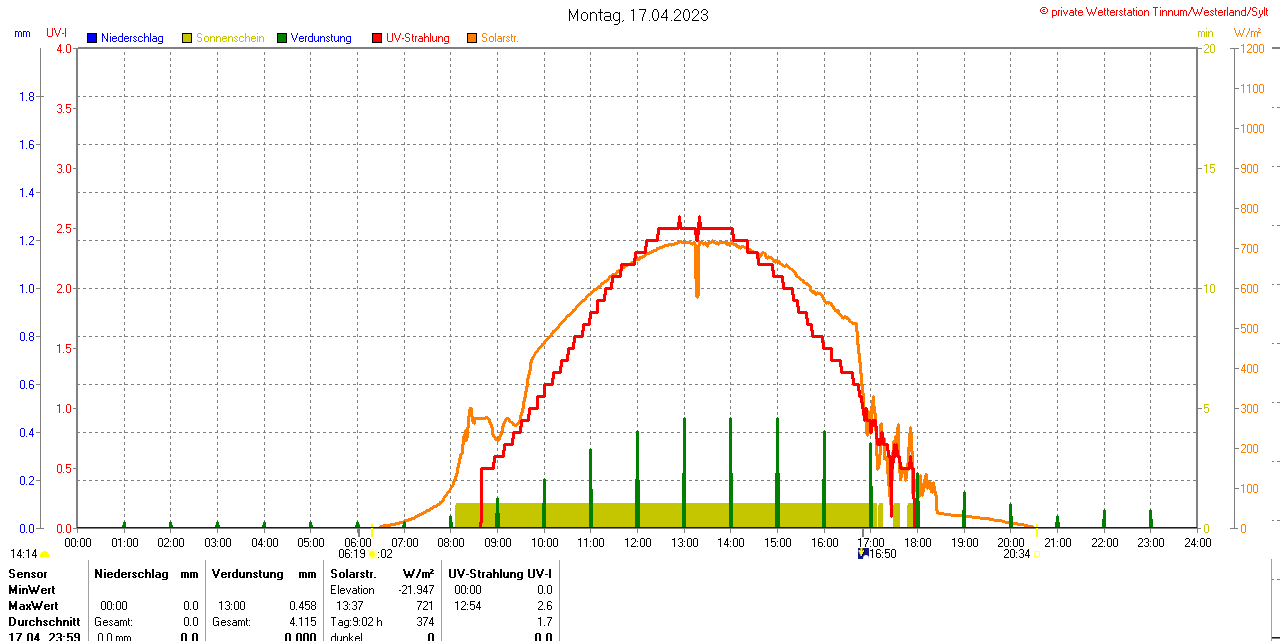Screen dimensions: 1280x641
Task: Click the Sonnenschein legend text
Action: 230,38
